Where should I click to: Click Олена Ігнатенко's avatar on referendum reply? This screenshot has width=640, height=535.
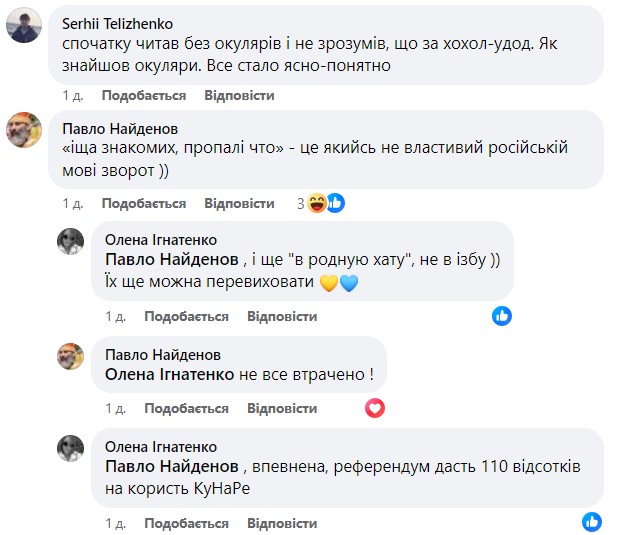point(70,448)
